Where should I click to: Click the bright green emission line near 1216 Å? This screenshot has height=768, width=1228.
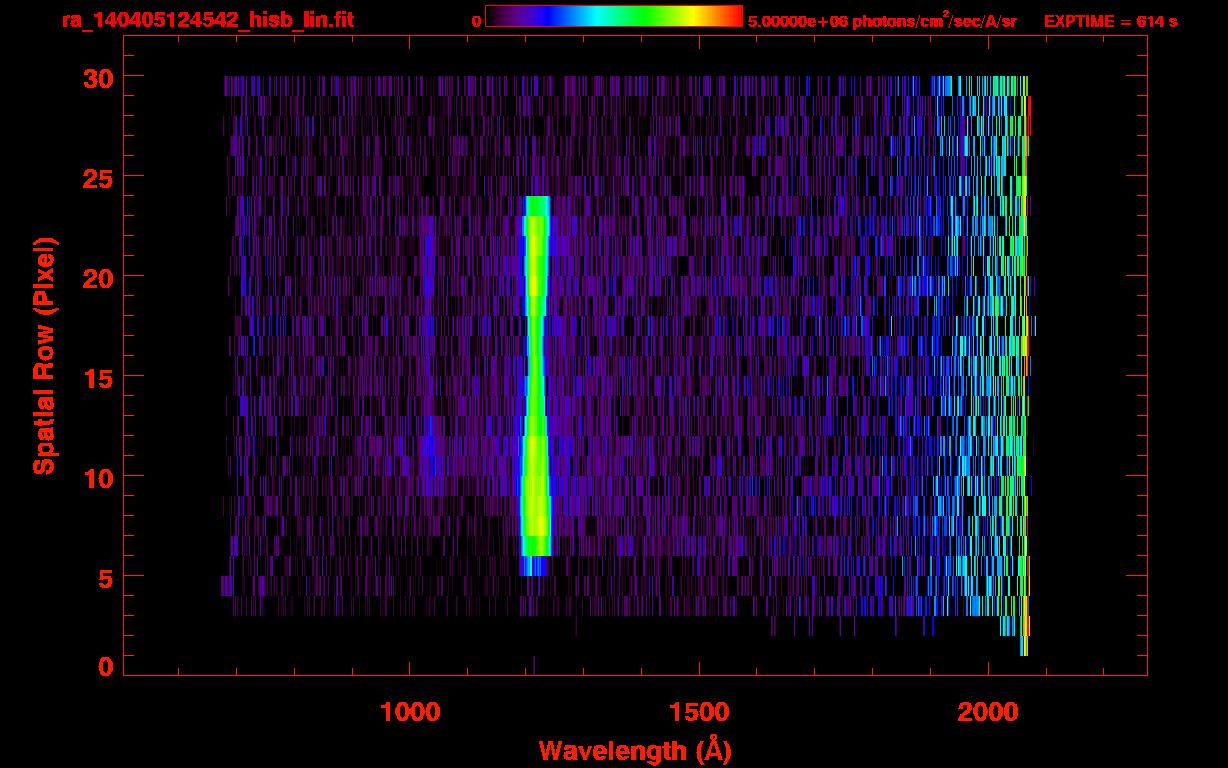coord(536,385)
